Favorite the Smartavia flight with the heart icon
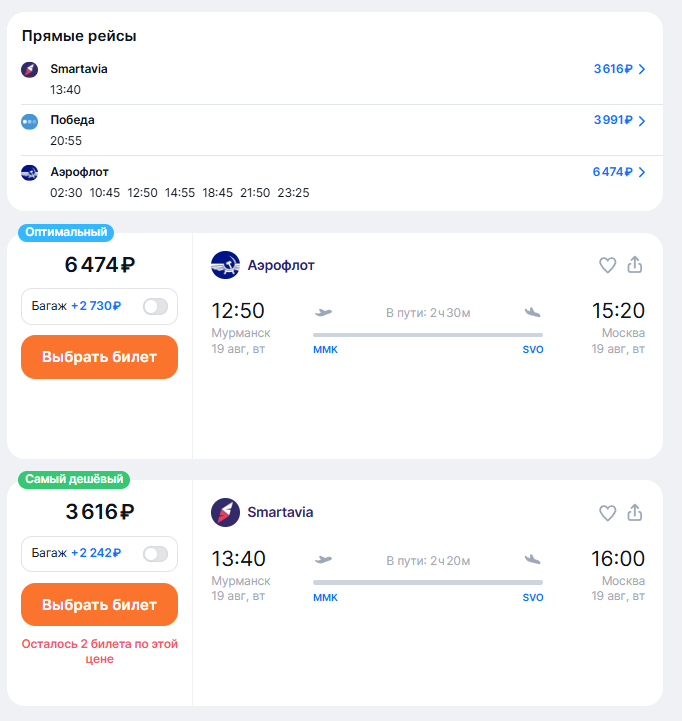 pos(607,513)
